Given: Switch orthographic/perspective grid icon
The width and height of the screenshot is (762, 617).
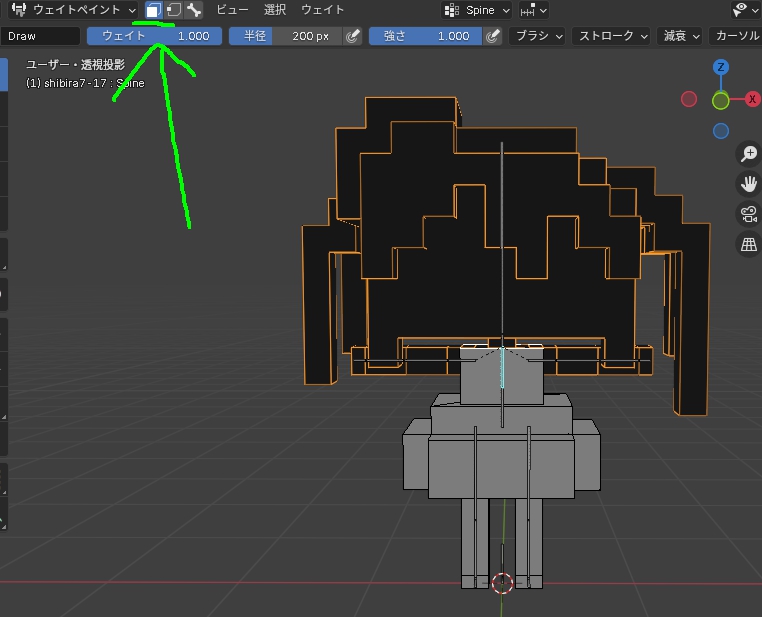Looking at the screenshot, I should coord(749,244).
